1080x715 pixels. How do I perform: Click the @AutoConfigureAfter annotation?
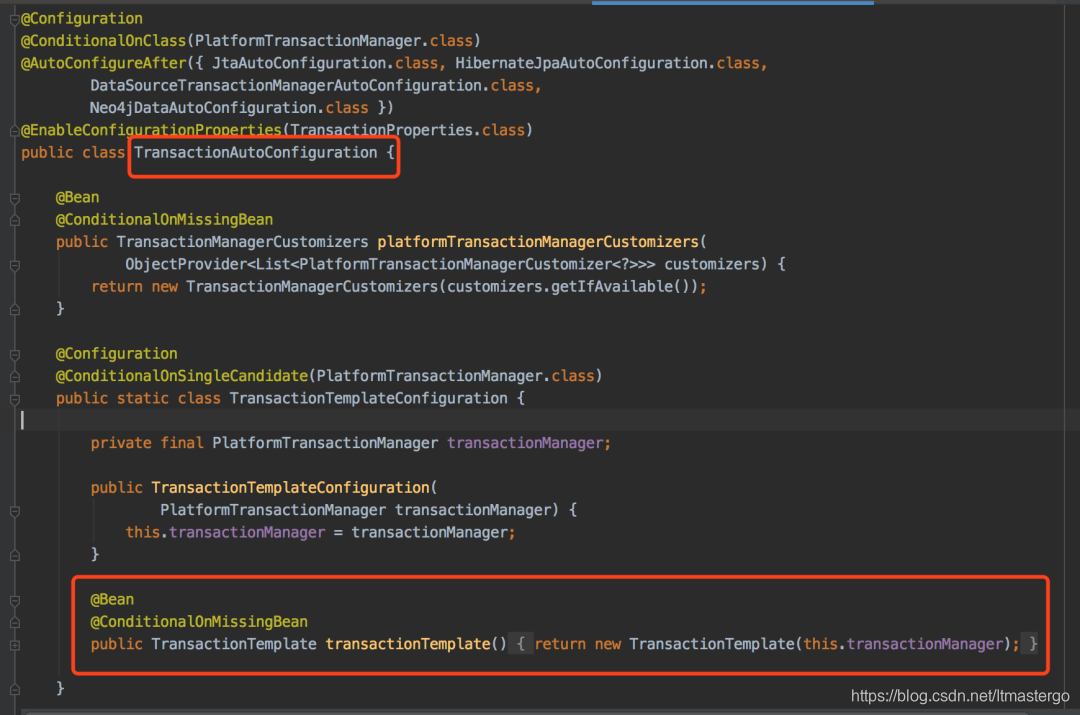pos(103,63)
